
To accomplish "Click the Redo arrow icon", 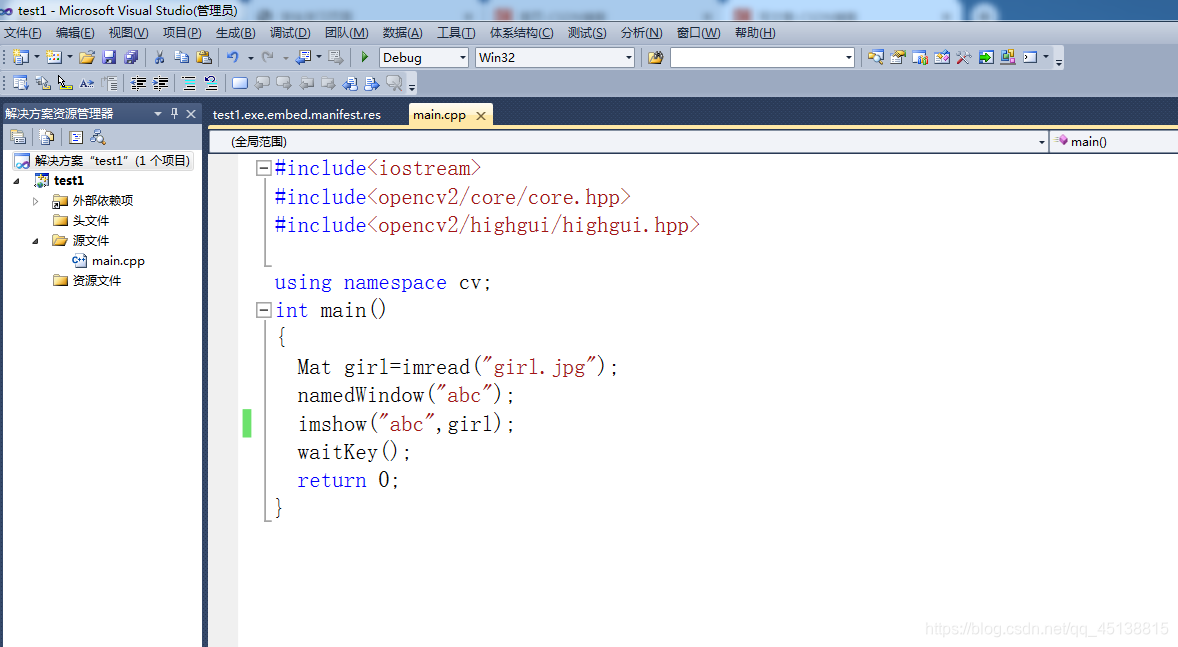I will [x=267, y=57].
